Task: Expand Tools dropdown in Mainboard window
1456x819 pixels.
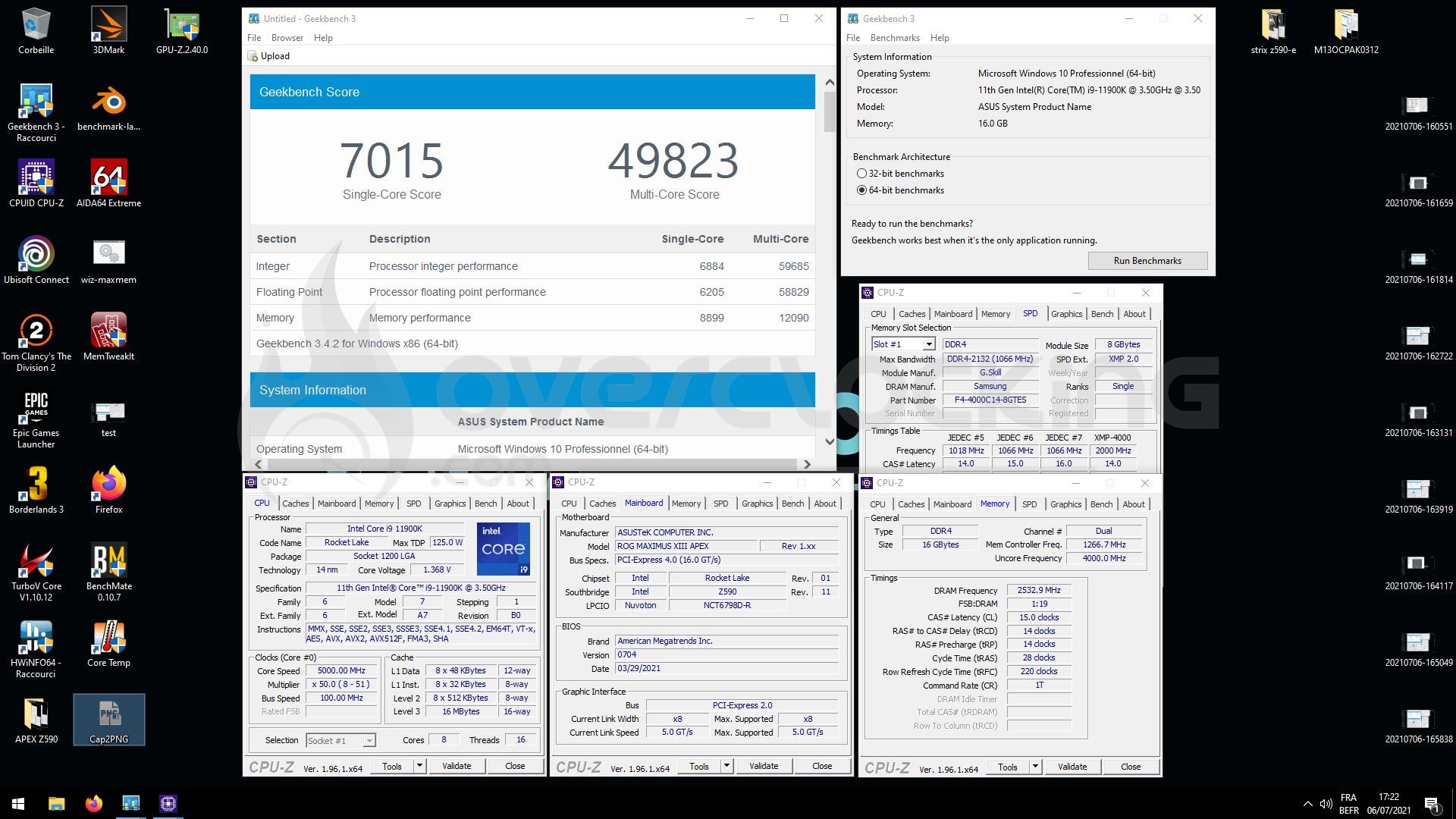Action: (726, 766)
